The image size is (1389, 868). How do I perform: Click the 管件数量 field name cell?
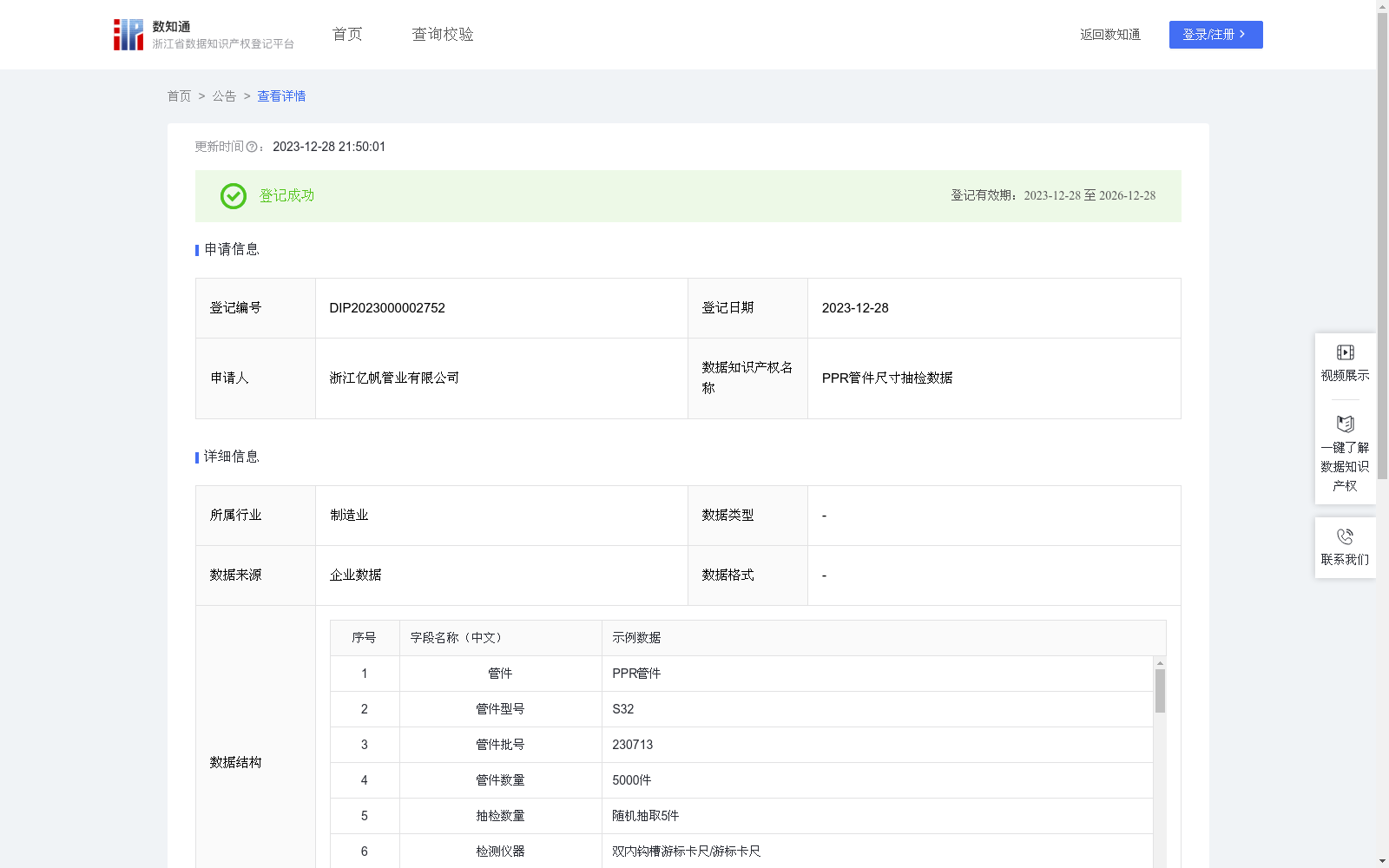(x=500, y=780)
